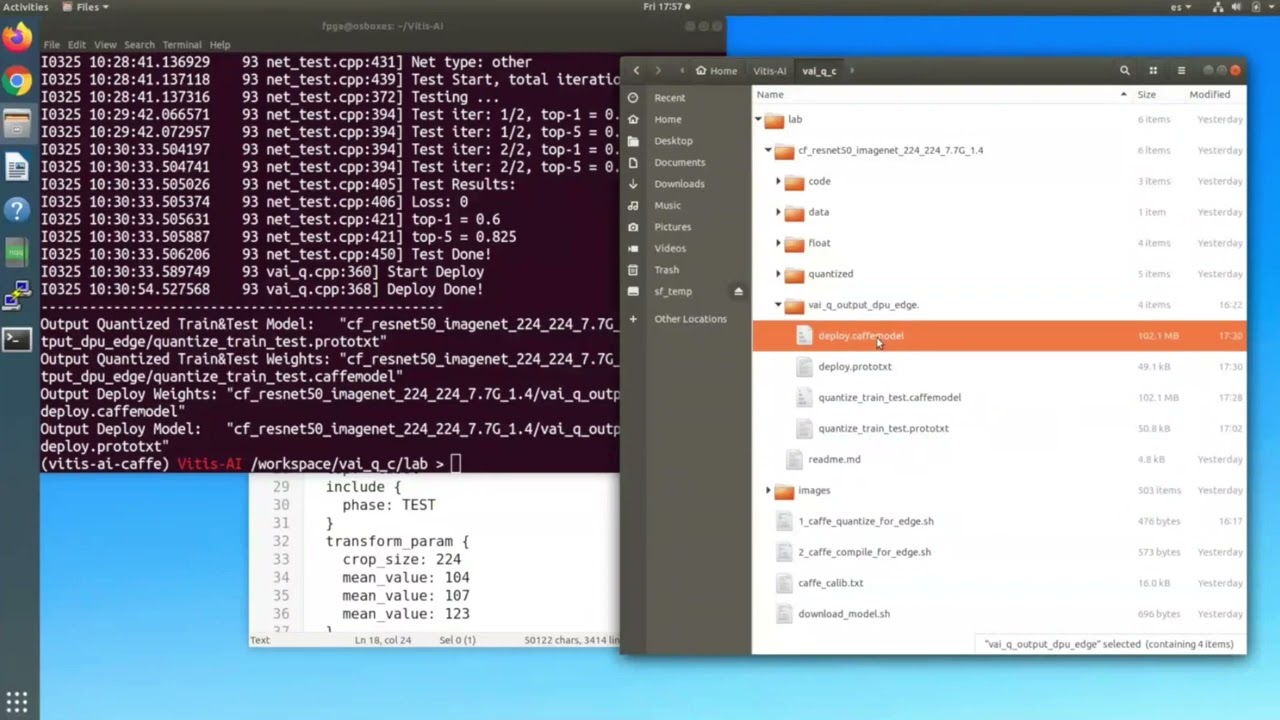Viewport: 1280px width, 720px height.
Task: Click the search icon in Files header
Action: pos(1125,71)
